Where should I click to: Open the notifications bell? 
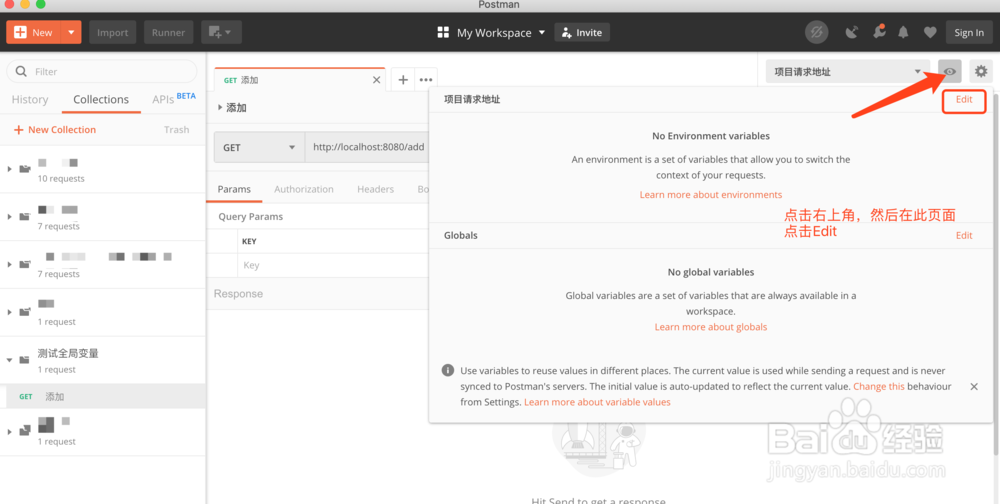tap(903, 32)
